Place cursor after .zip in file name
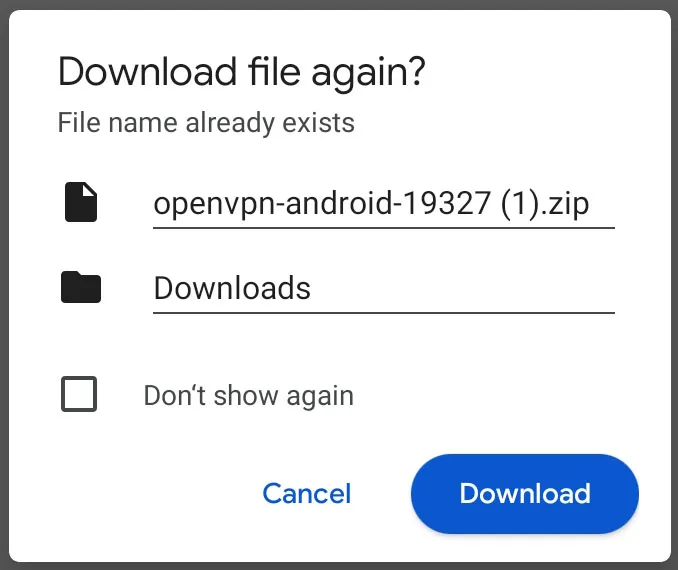 click(x=591, y=203)
